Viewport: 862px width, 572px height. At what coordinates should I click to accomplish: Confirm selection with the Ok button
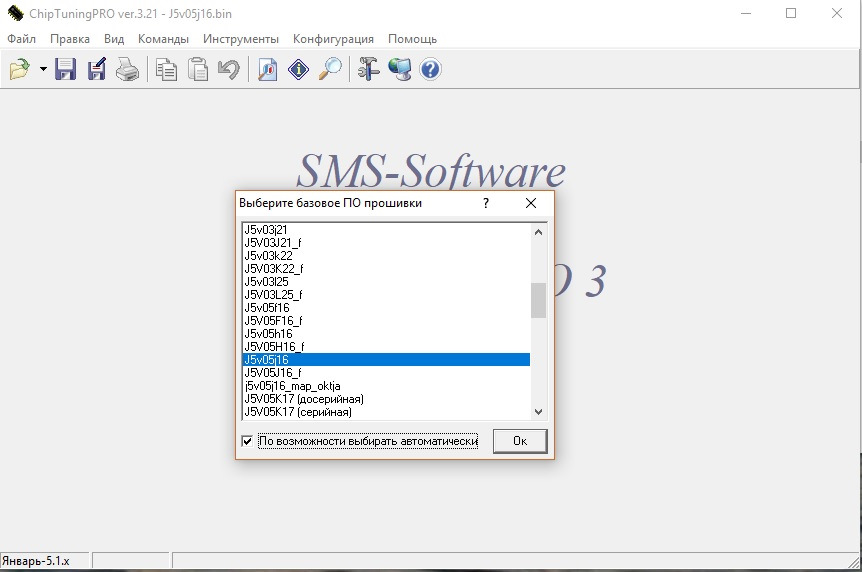click(x=520, y=441)
